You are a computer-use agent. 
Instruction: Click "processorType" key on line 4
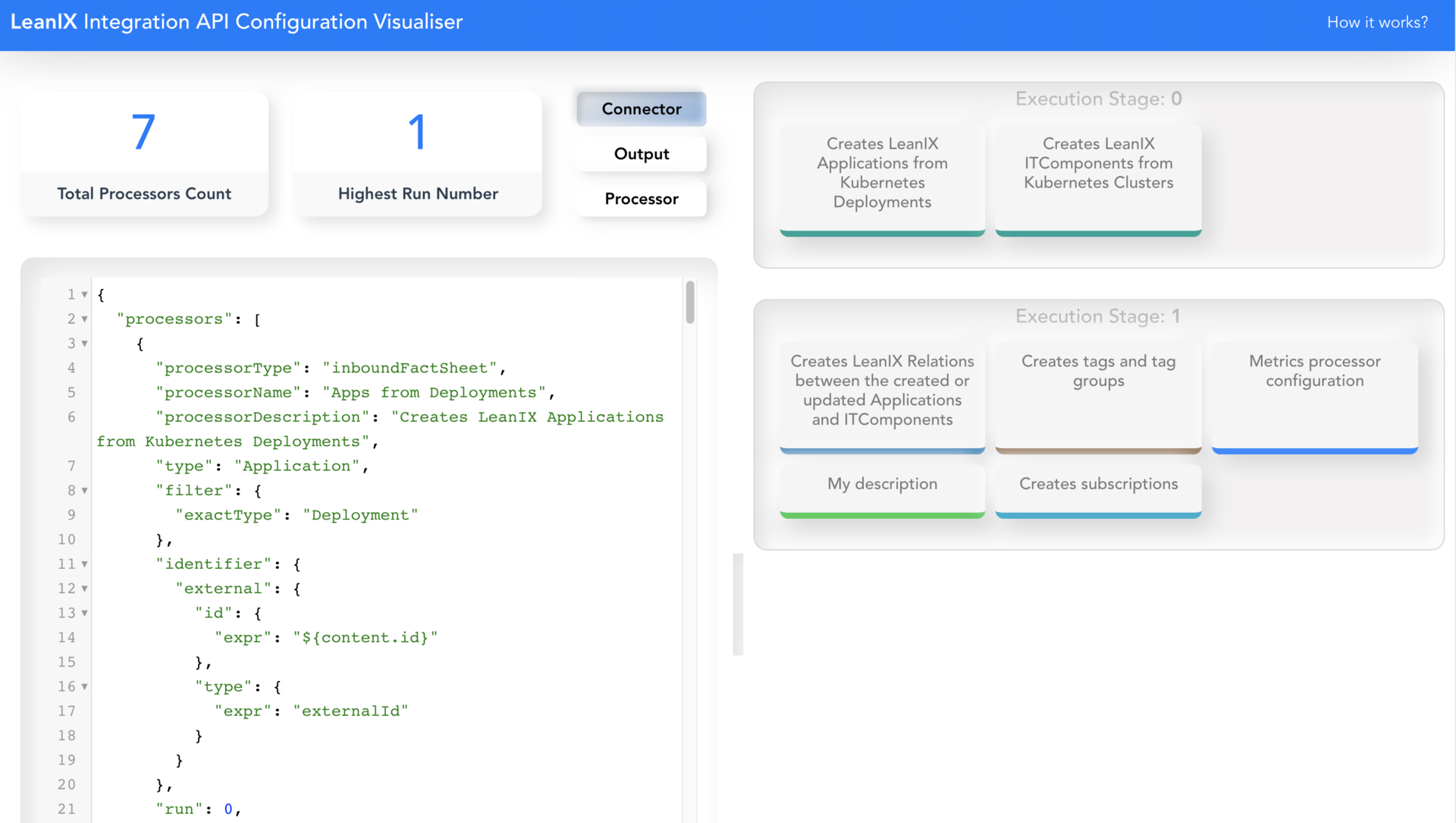click(x=228, y=368)
